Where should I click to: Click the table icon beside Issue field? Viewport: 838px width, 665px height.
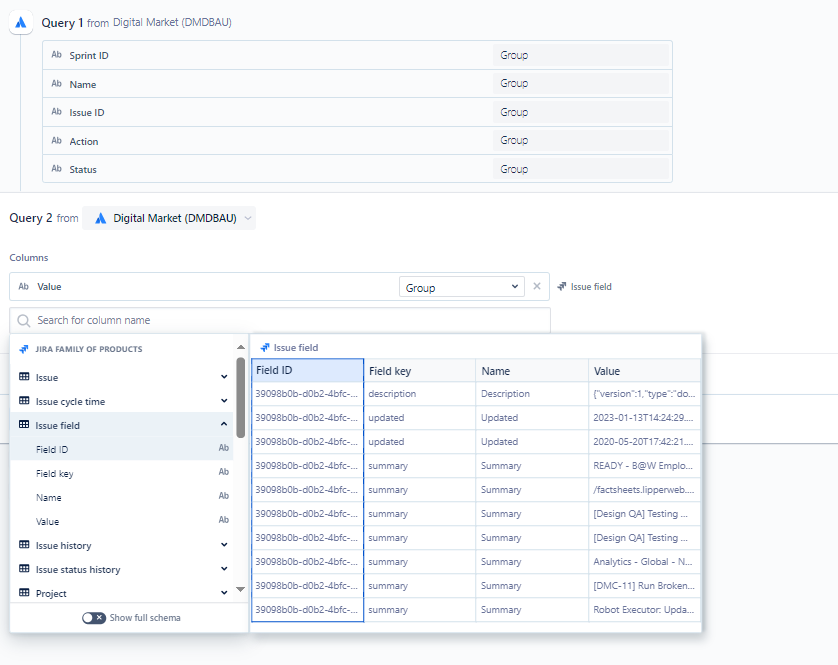pyautogui.click(x=24, y=425)
